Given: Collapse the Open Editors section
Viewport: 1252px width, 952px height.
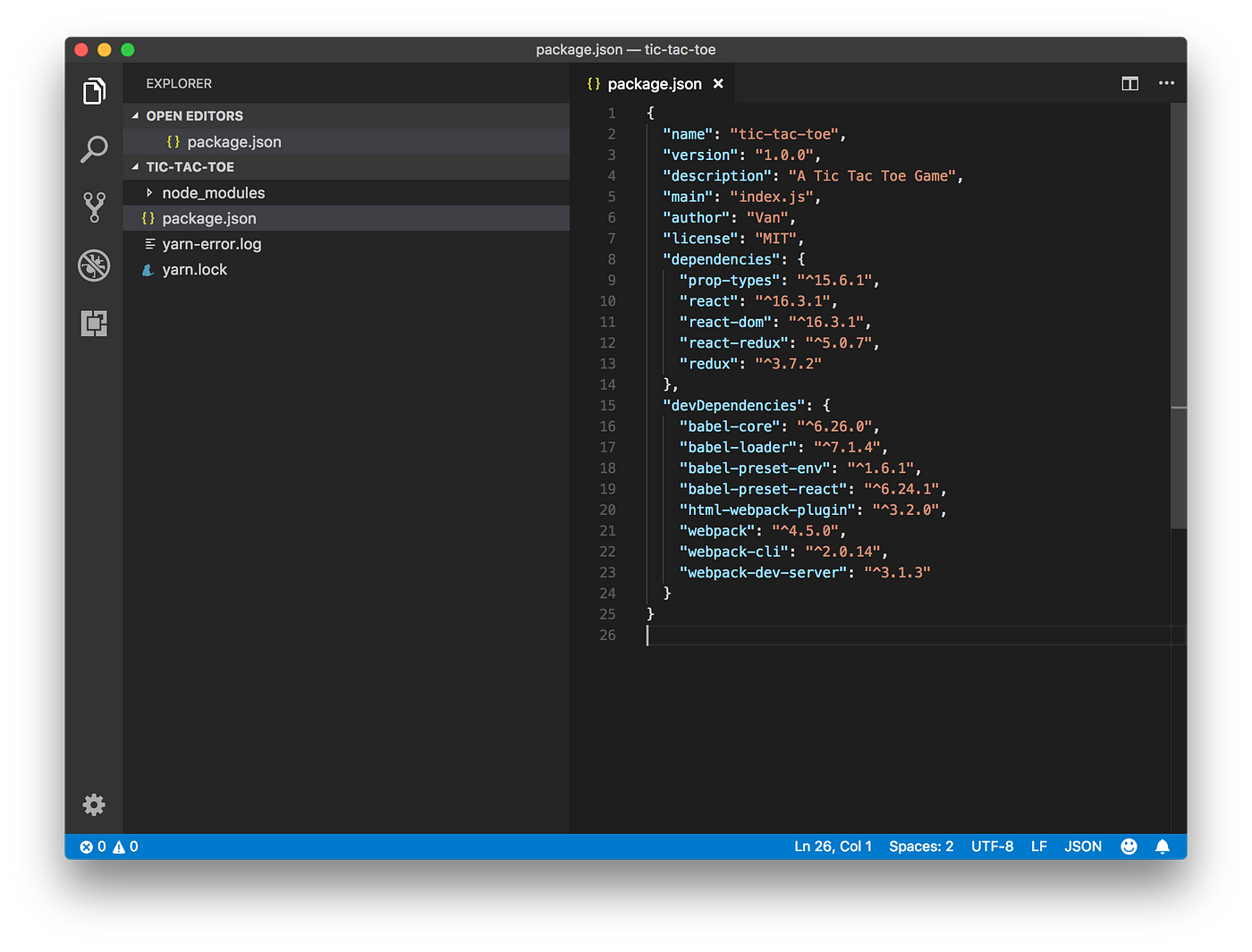Looking at the screenshot, I should tap(135, 116).
